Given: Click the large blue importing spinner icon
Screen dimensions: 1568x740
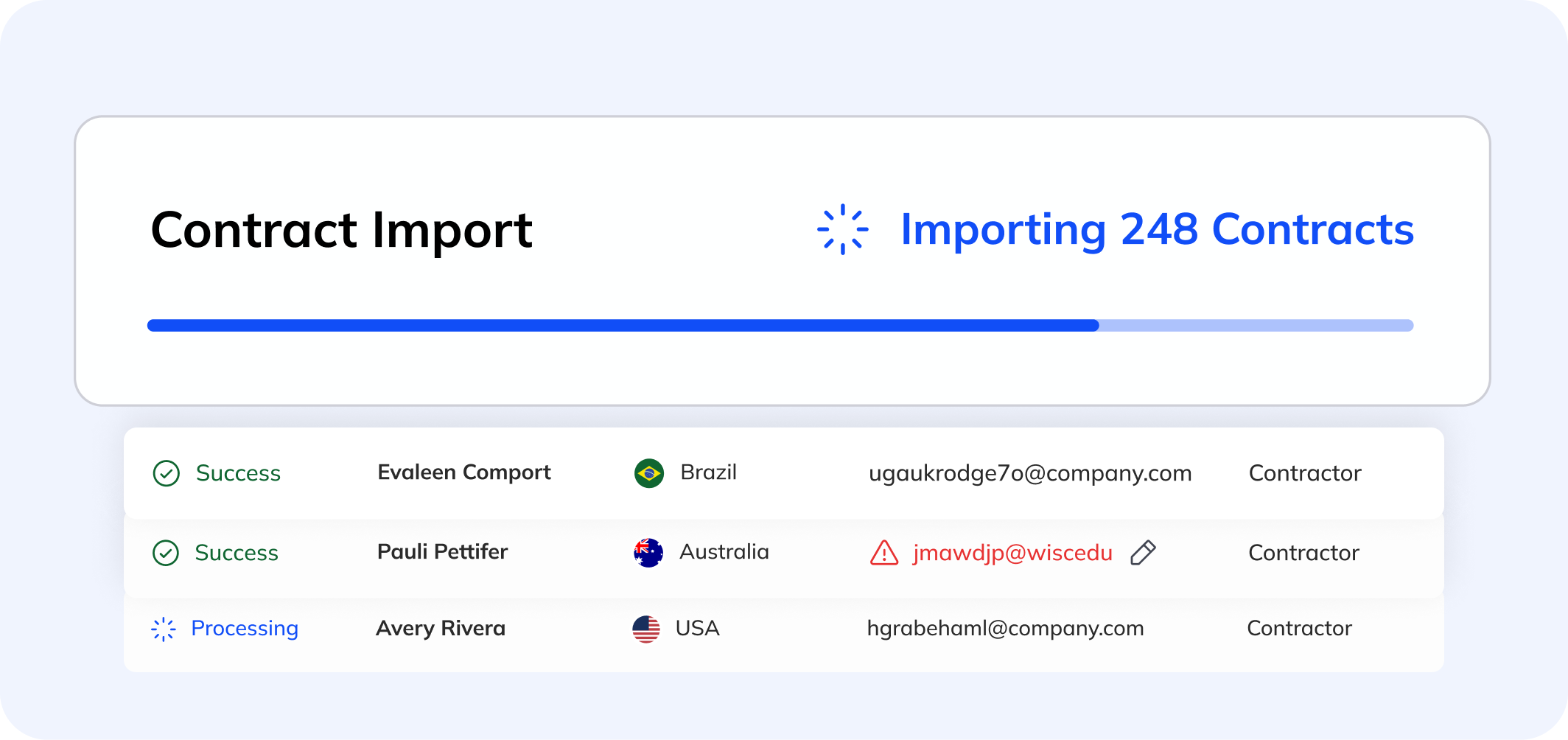Looking at the screenshot, I should click(x=843, y=229).
